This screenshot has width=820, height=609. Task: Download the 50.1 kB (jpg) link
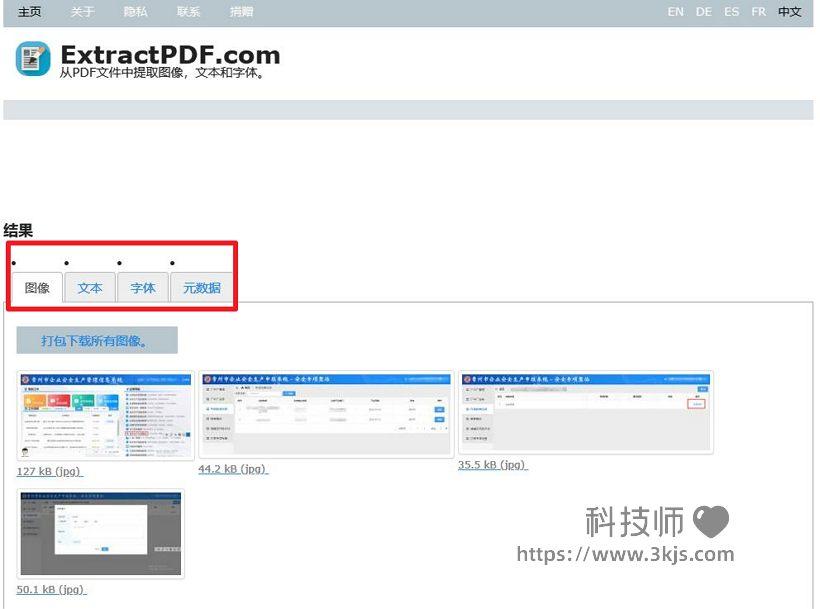pyautogui.click(x=51, y=589)
